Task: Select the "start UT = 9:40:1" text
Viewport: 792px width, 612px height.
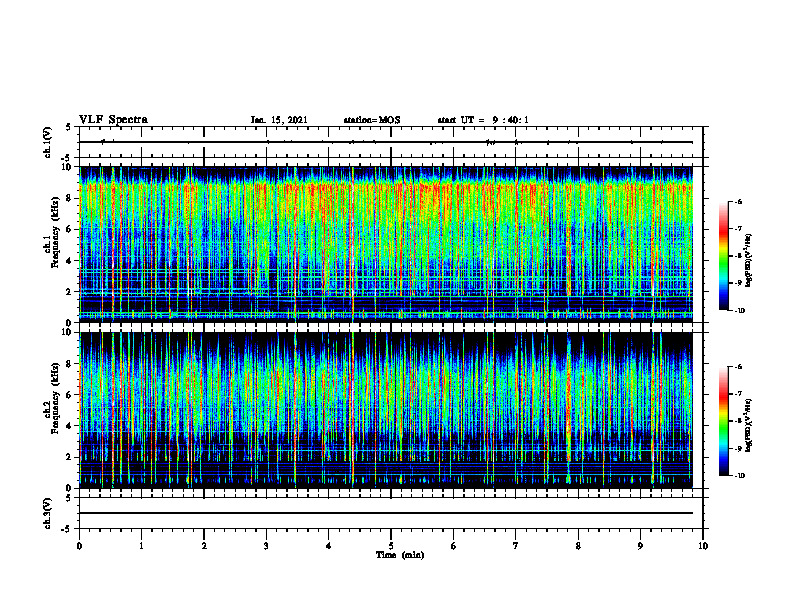Action: pyautogui.click(x=483, y=120)
